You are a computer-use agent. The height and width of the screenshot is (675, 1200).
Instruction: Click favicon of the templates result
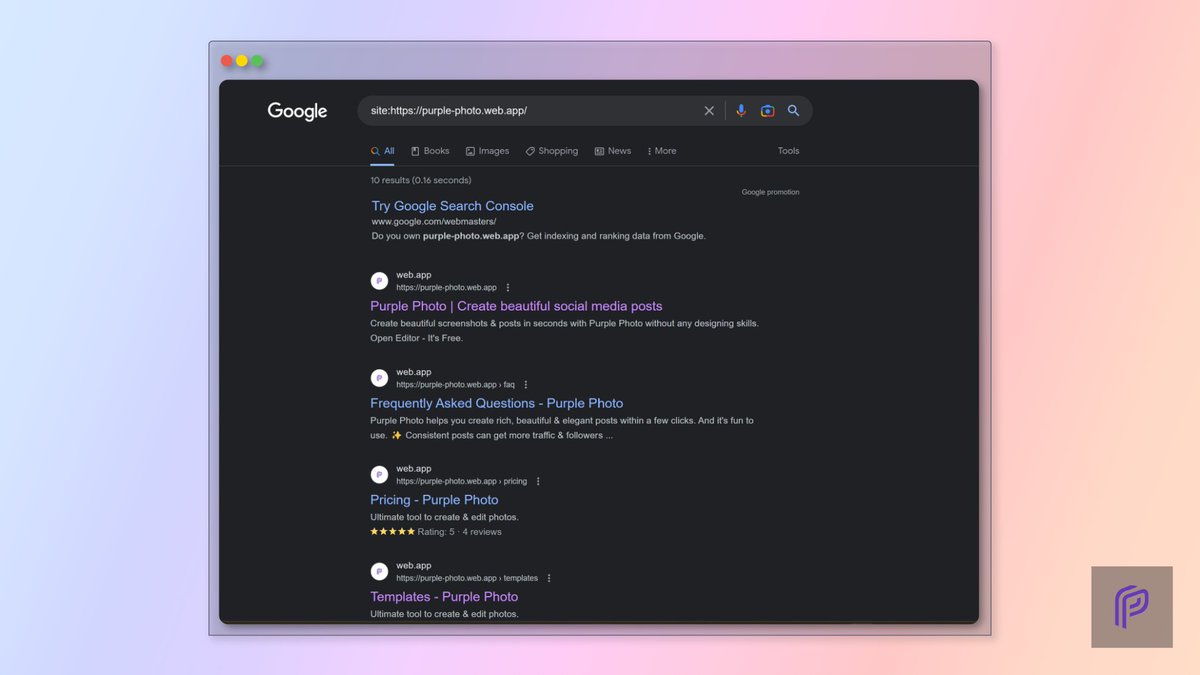pyautogui.click(x=379, y=571)
